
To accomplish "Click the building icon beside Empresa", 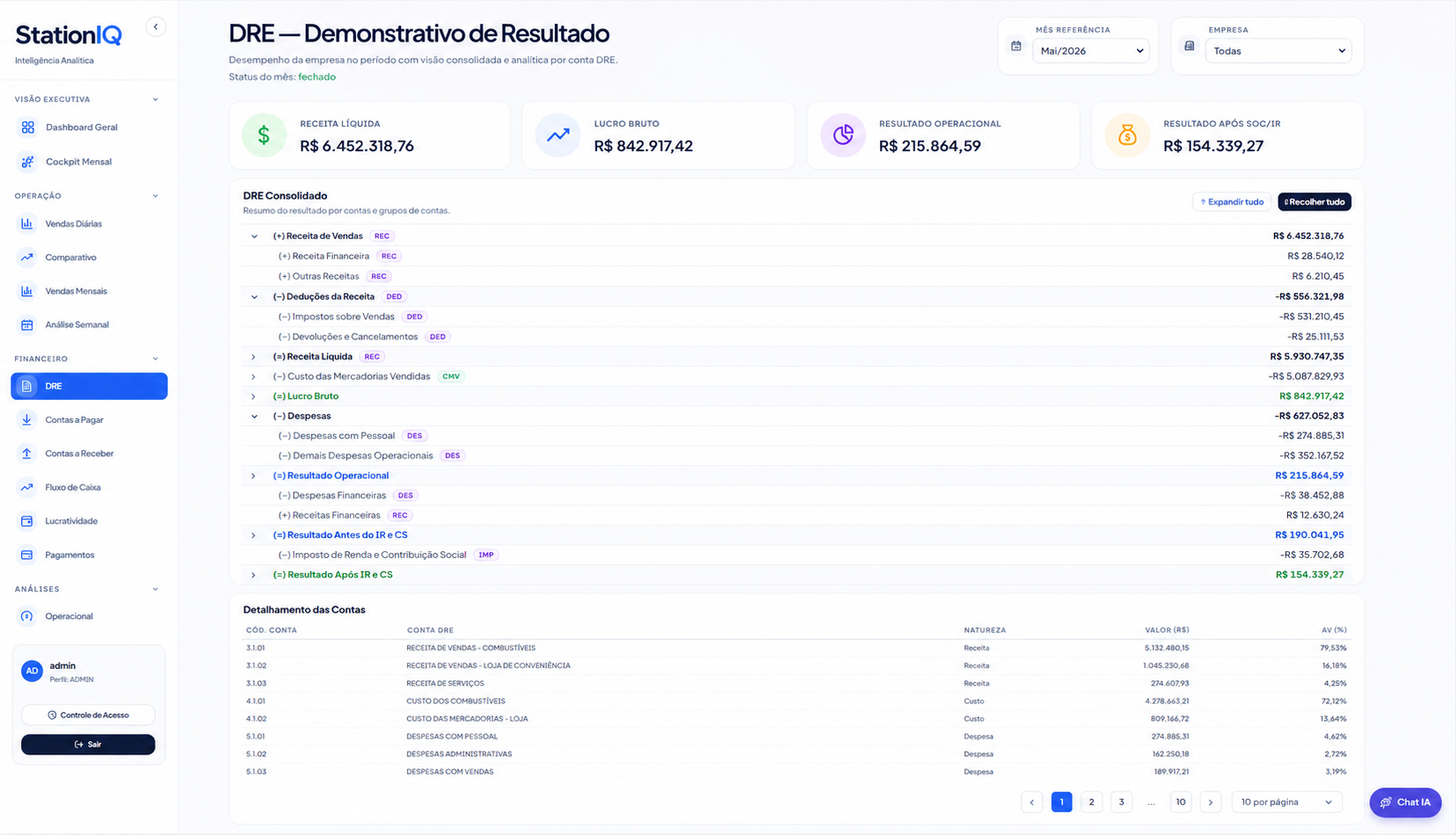I will tap(1190, 47).
